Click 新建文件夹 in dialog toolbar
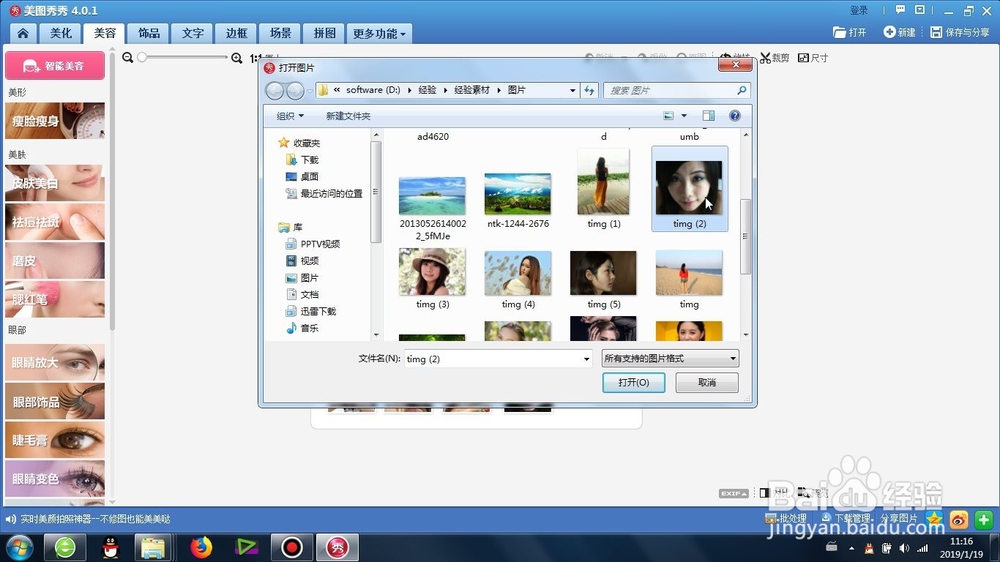The width and height of the screenshot is (1000, 562). coord(348,116)
